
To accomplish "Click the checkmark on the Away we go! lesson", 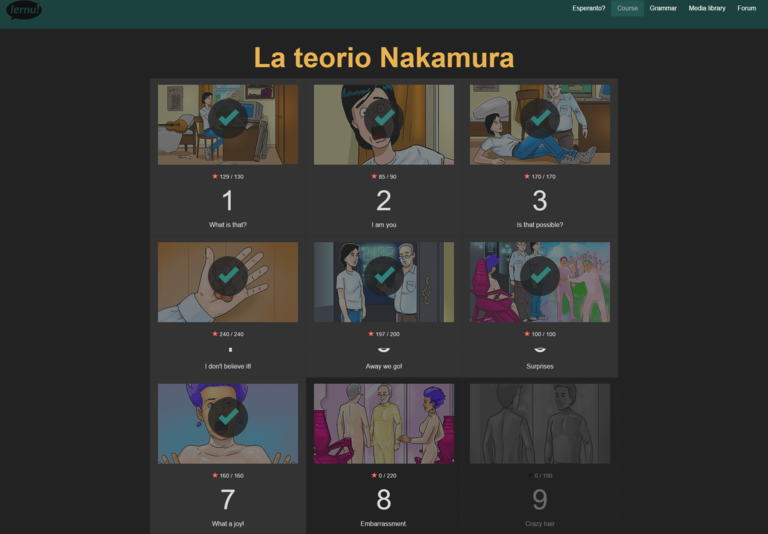I will pos(384,276).
